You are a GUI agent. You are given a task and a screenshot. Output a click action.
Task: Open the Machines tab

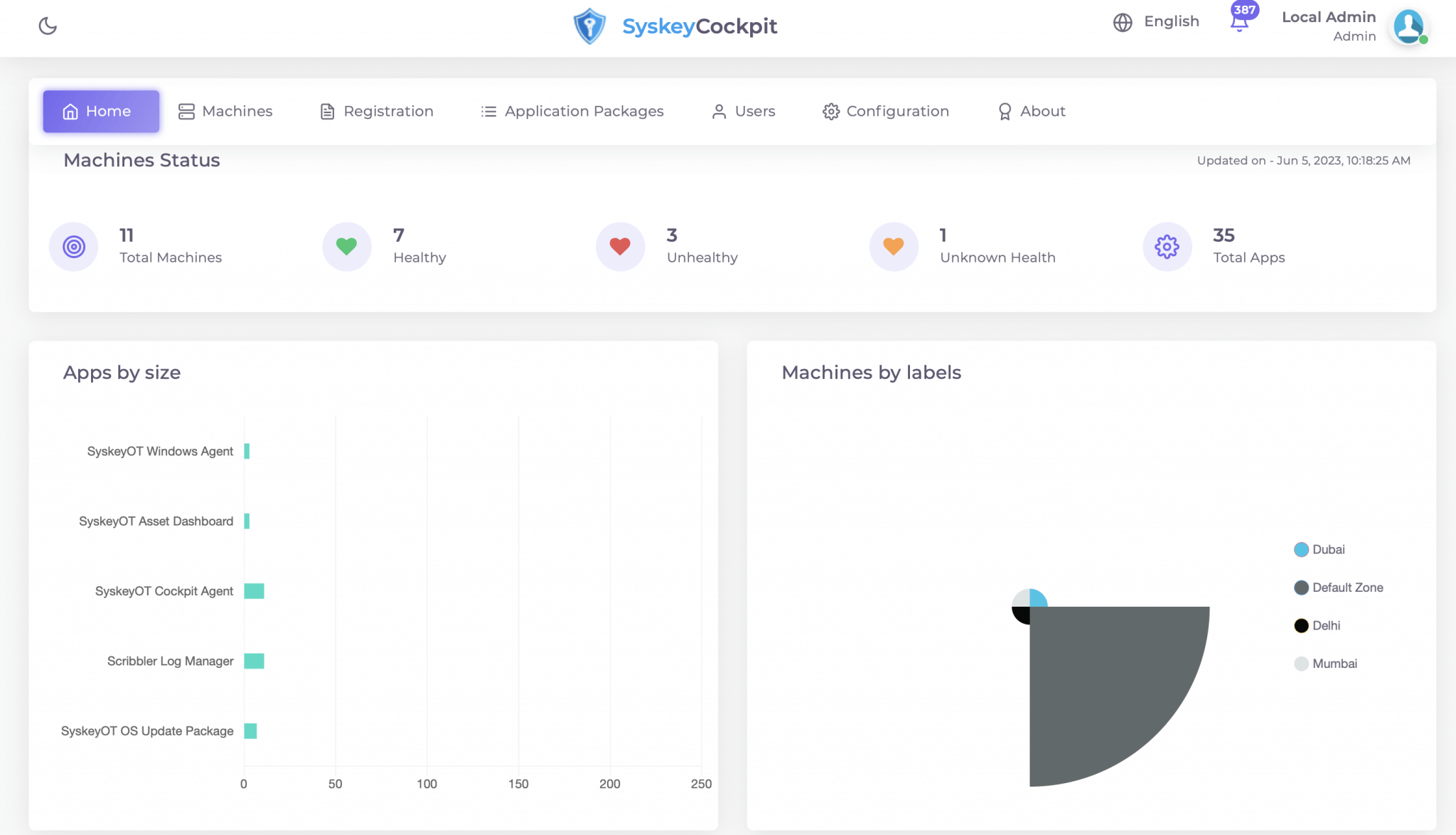tap(225, 111)
